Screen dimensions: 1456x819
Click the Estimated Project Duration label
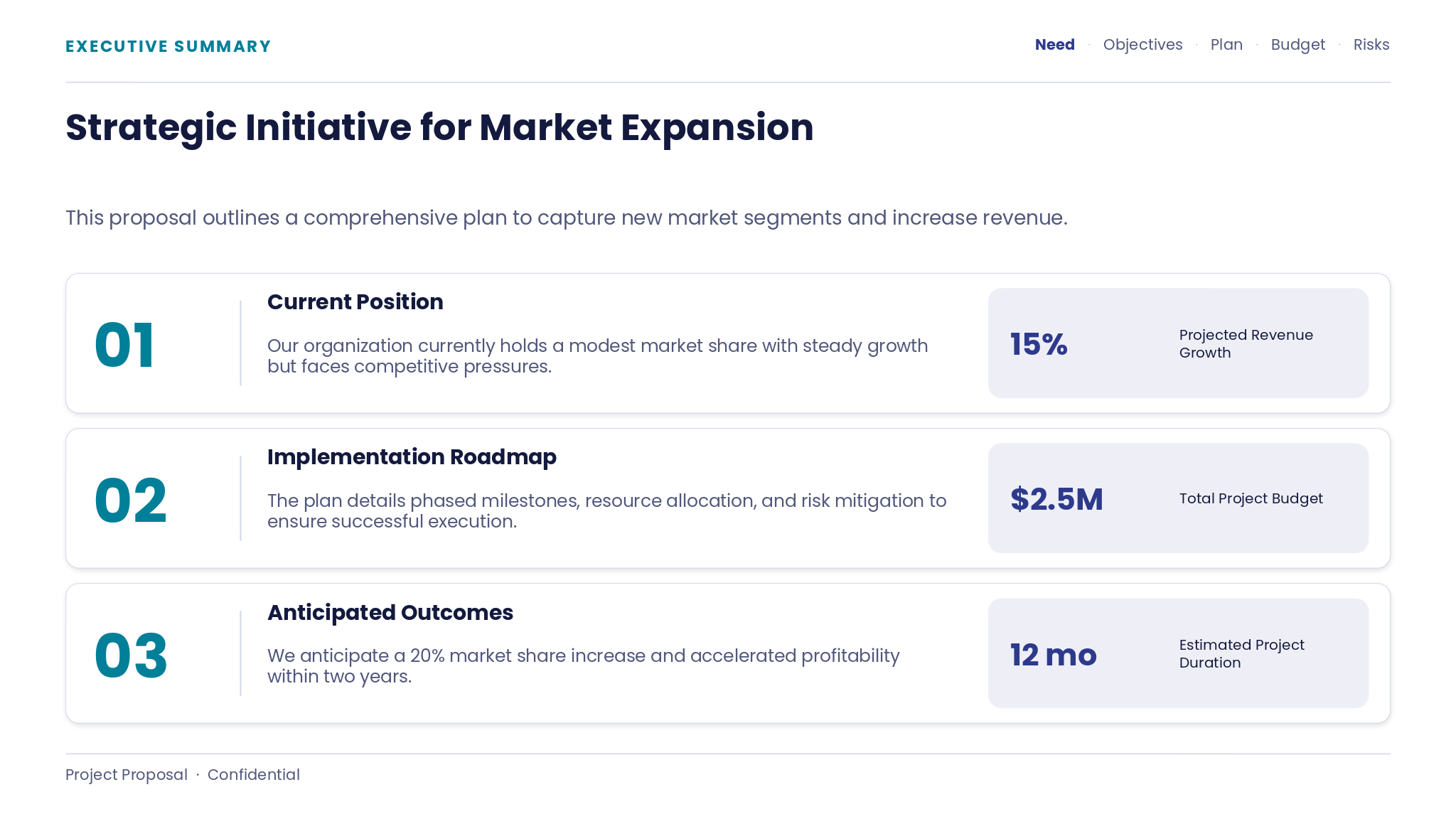coord(1241,653)
